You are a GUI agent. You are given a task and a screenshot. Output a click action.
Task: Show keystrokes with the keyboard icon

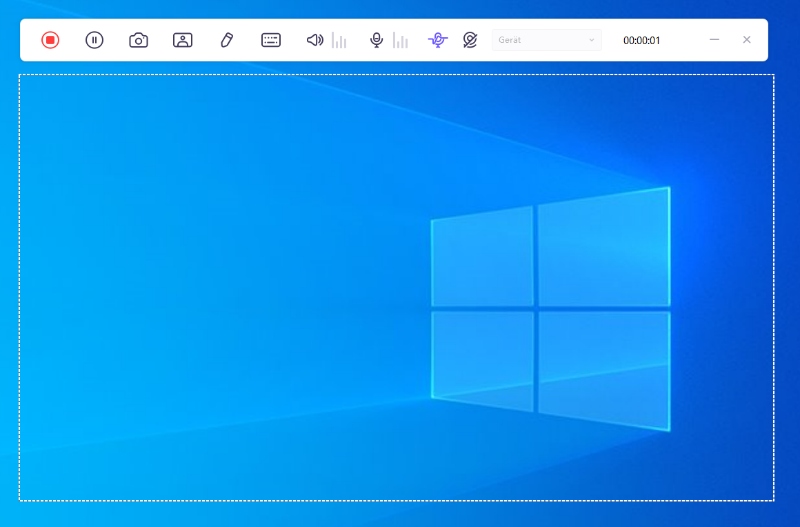point(271,40)
